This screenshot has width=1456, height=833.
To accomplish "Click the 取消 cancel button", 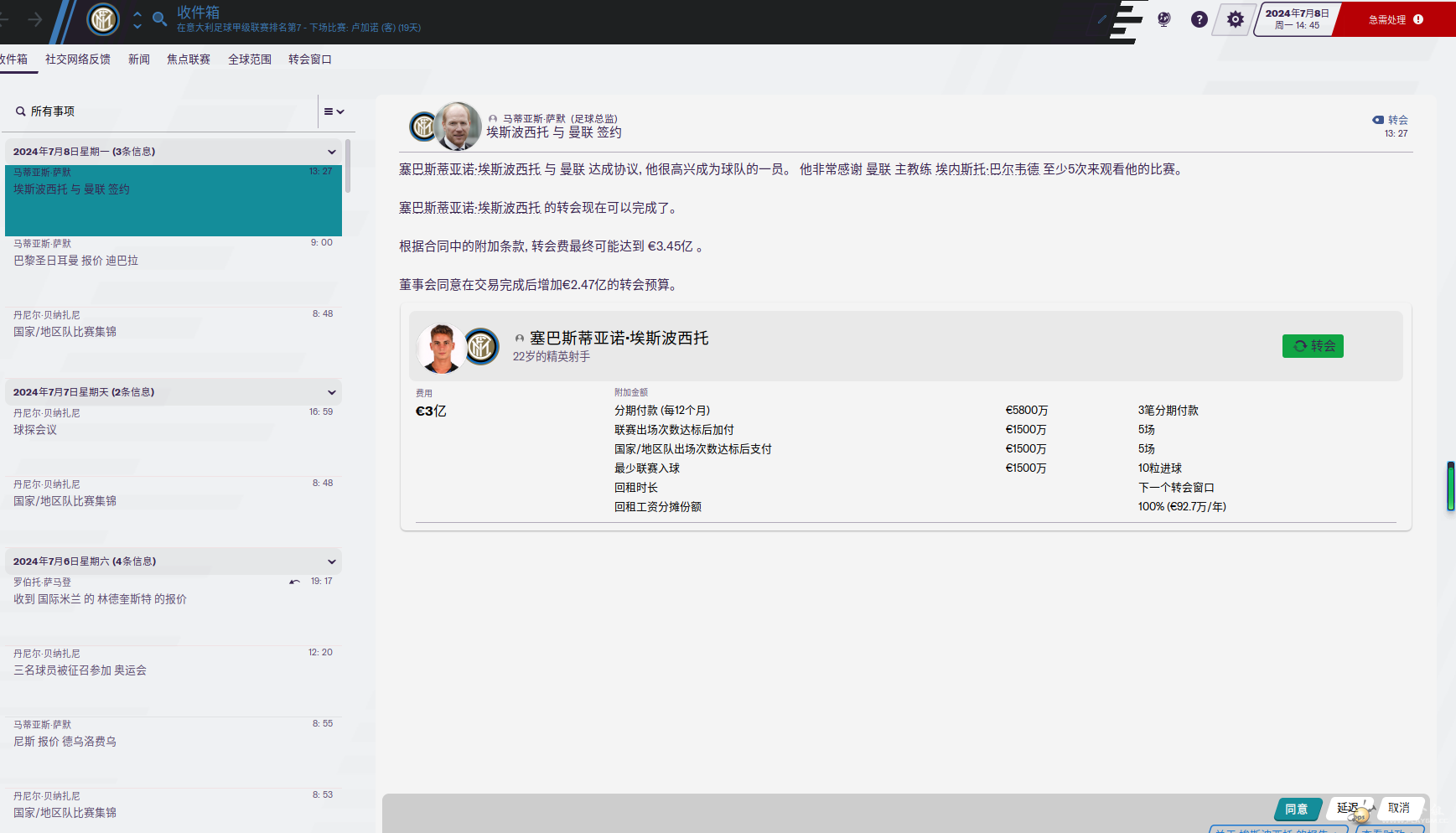I will pyautogui.click(x=1400, y=808).
